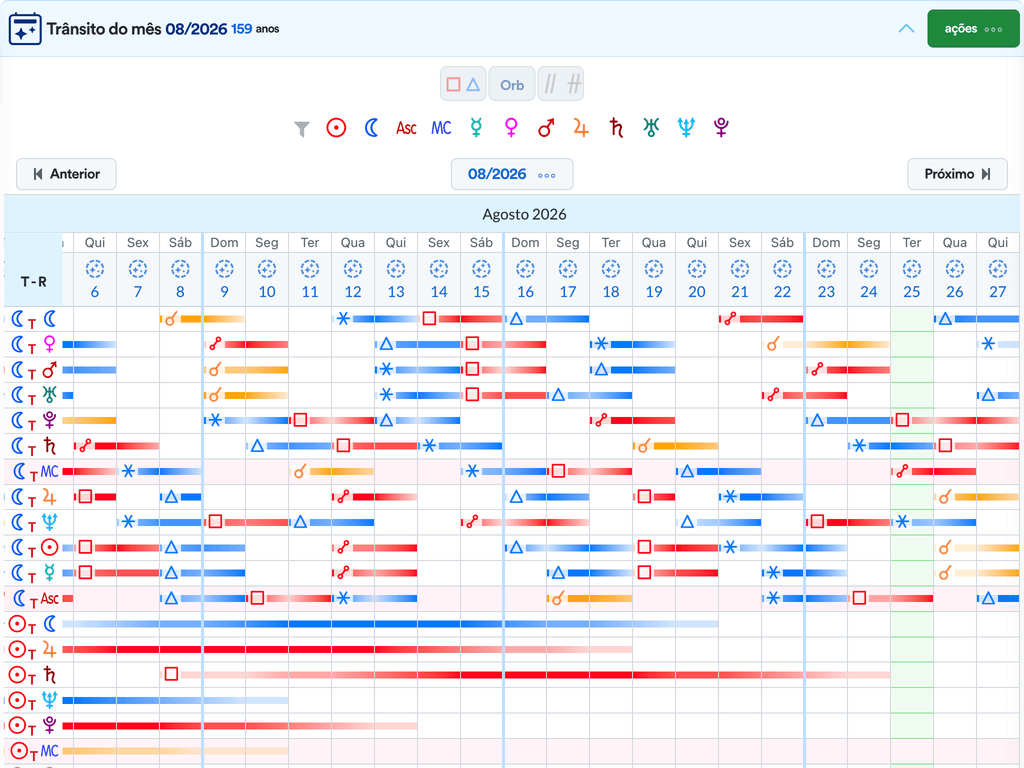Click the day 9 date number
This screenshot has height=768, width=1024.
(224, 292)
